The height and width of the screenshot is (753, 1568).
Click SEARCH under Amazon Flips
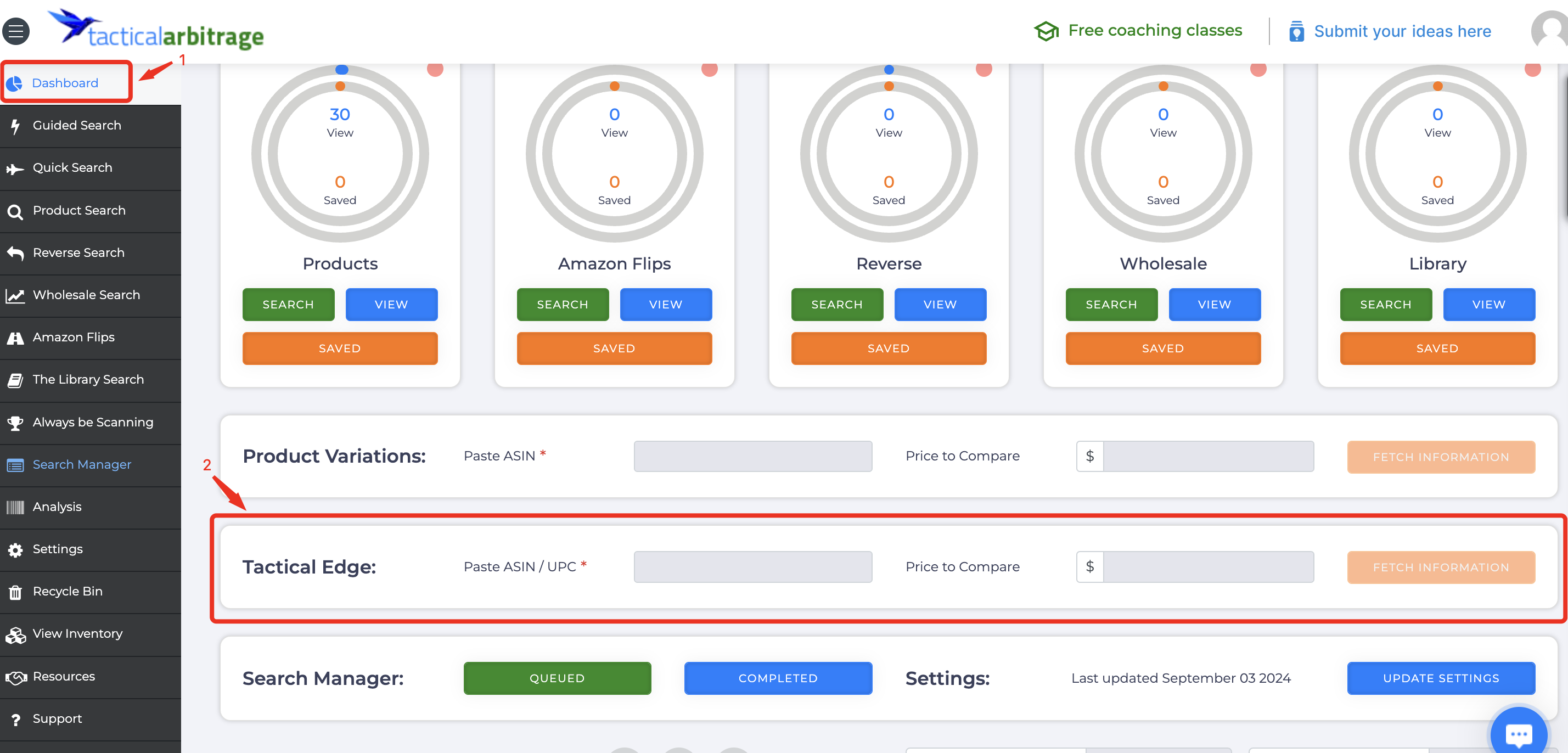click(563, 305)
